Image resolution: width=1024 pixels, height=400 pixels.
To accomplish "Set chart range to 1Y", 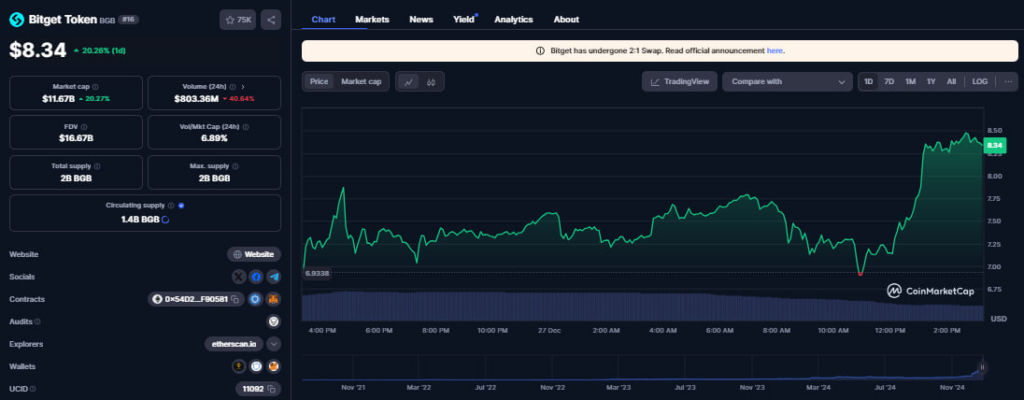I will (931, 82).
